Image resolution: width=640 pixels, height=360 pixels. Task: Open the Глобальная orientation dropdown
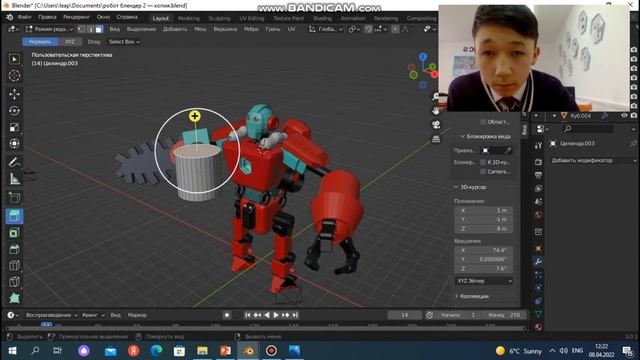click(326, 29)
